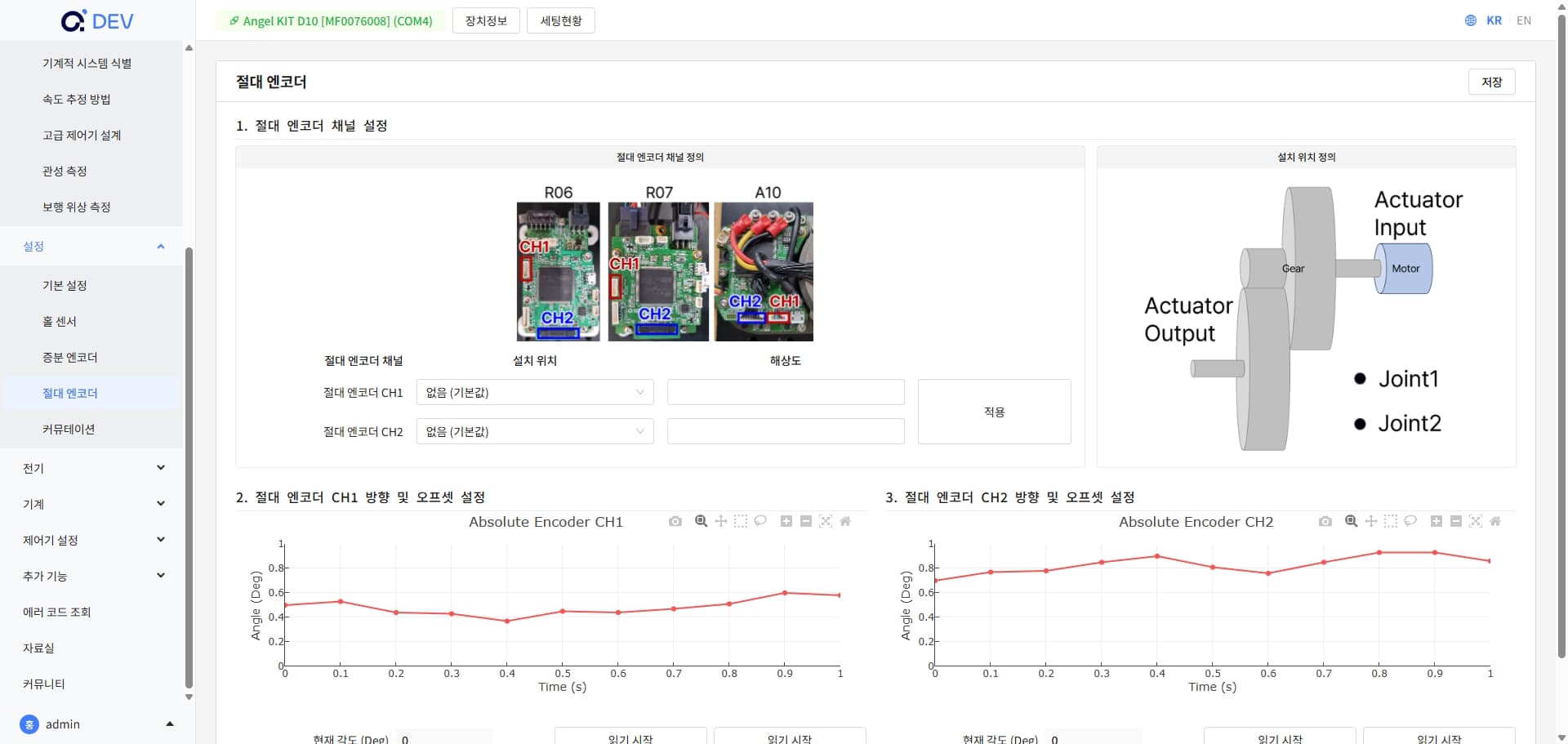The height and width of the screenshot is (744, 1568).
Task: Reset axes with home icon on CH1 chart
Action: [x=845, y=521]
